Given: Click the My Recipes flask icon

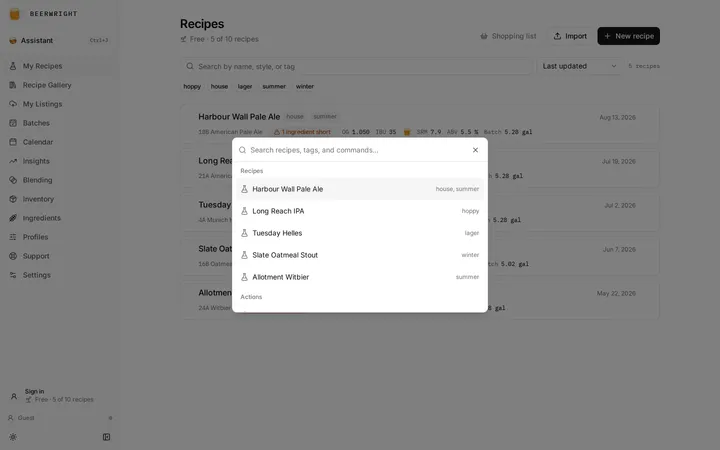Looking at the screenshot, I should (x=13, y=66).
